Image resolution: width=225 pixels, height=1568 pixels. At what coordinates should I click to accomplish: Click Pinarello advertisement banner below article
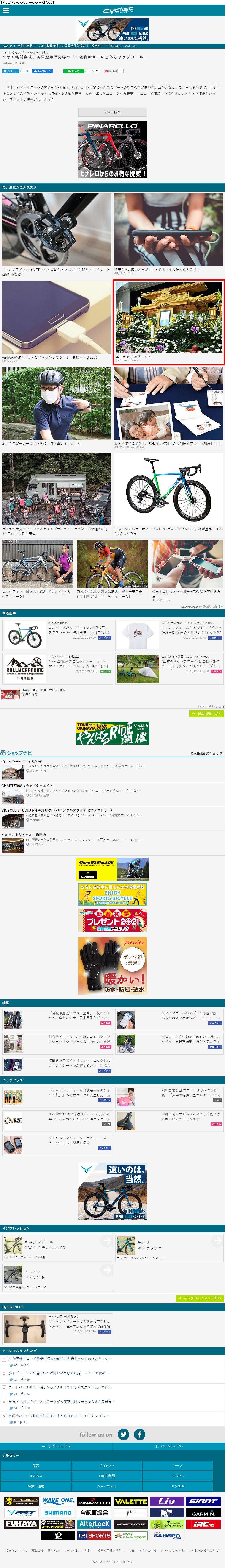click(x=113, y=149)
